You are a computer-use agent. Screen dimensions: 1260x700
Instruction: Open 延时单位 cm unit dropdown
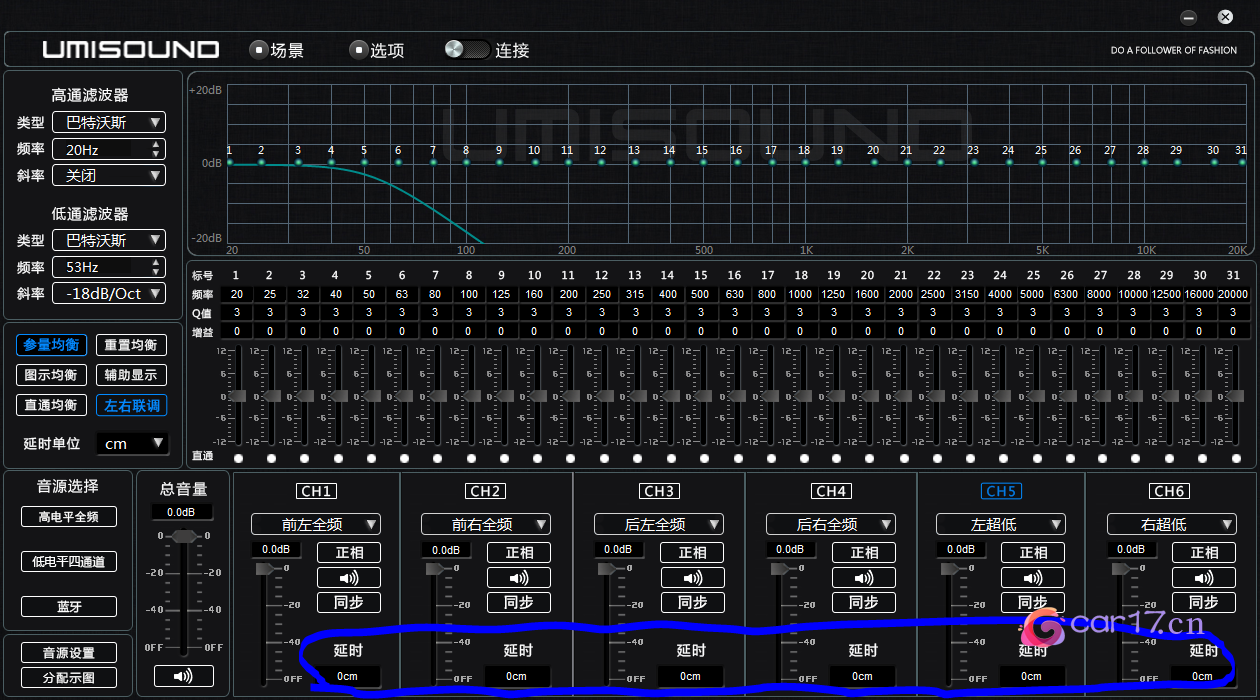(133, 443)
